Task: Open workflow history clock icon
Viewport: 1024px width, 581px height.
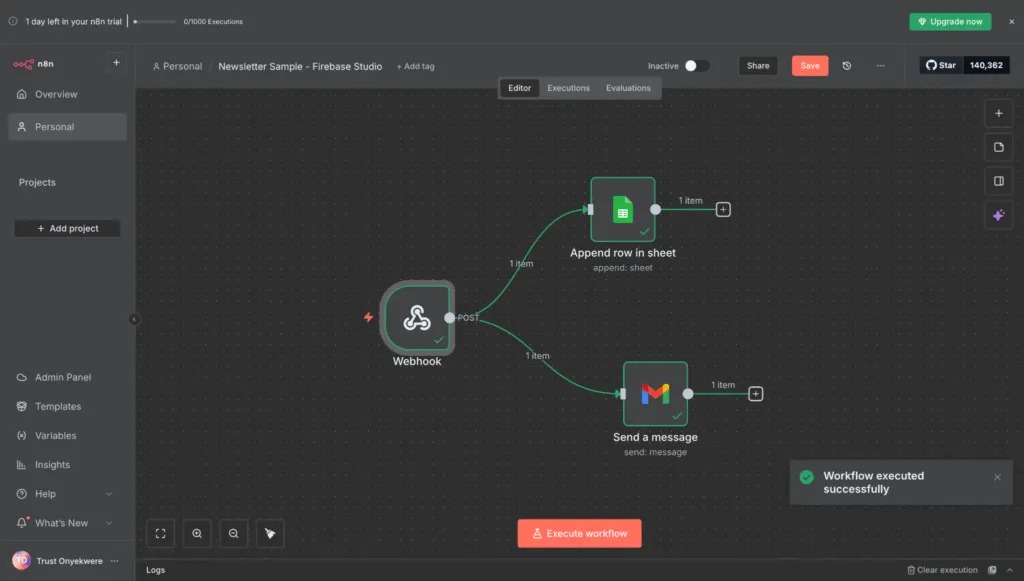Action: pyautogui.click(x=847, y=66)
